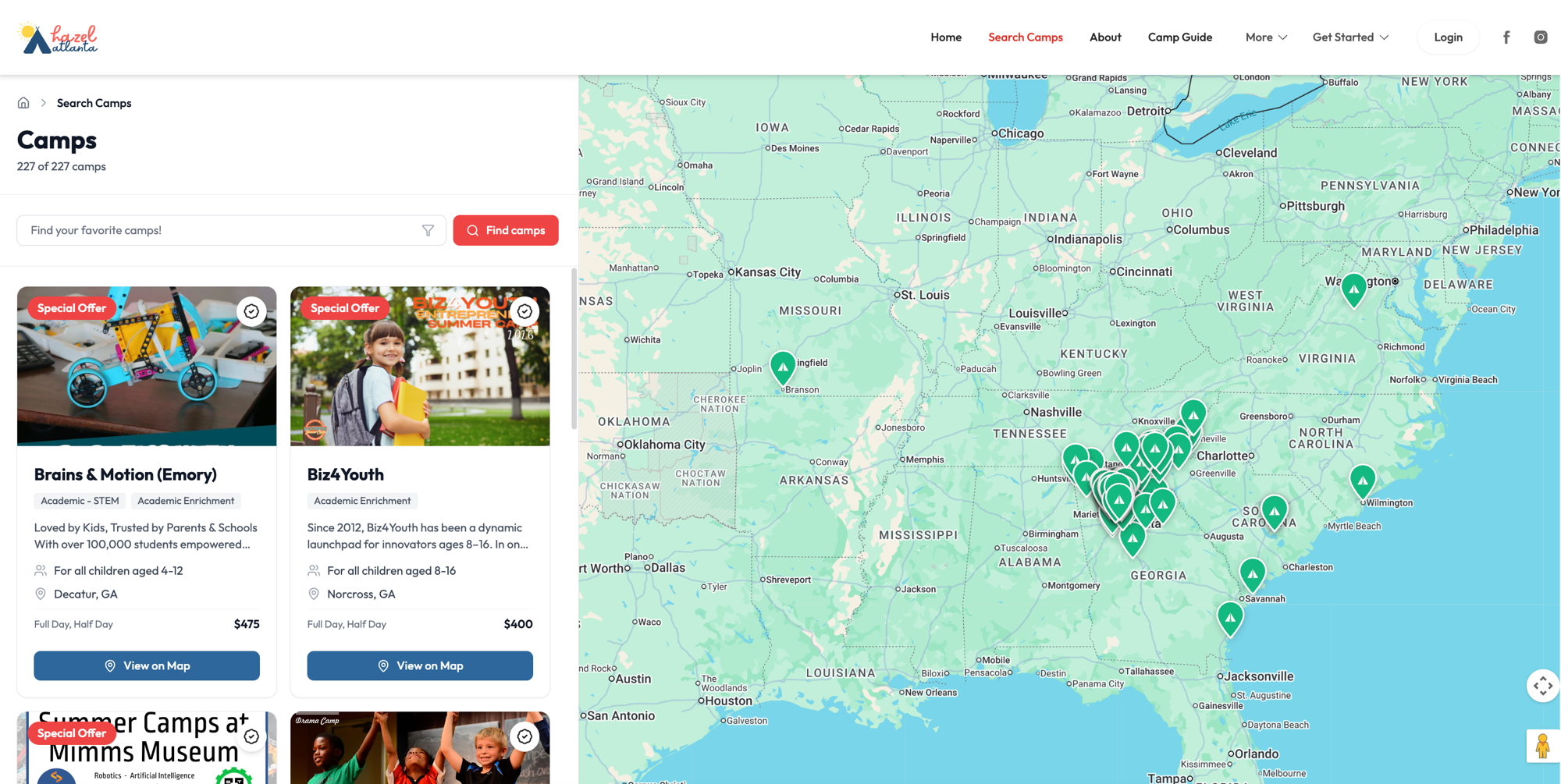Open Street View pegman on map
Image resolution: width=1561 pixels, height=784 pixels.
1542,746
